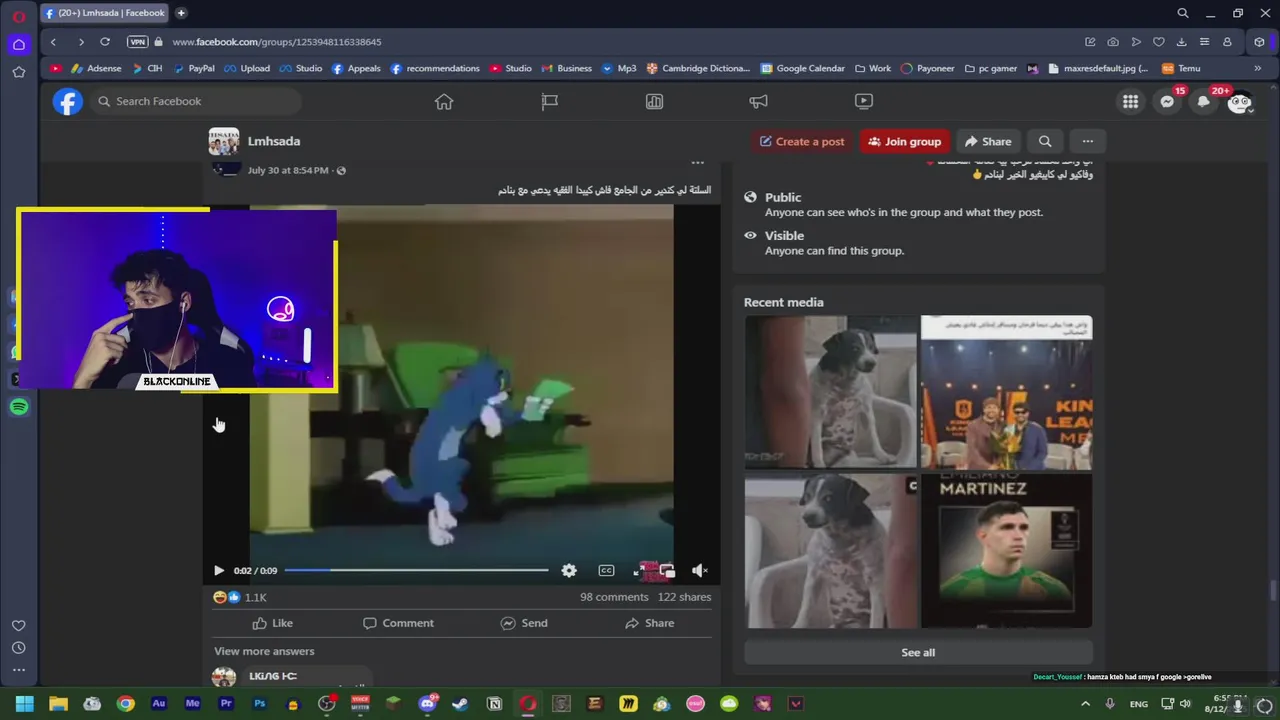Open Cambridge Dictionary bookmark
Viewport: 1280px width, 720px height.
click(698, 68)
